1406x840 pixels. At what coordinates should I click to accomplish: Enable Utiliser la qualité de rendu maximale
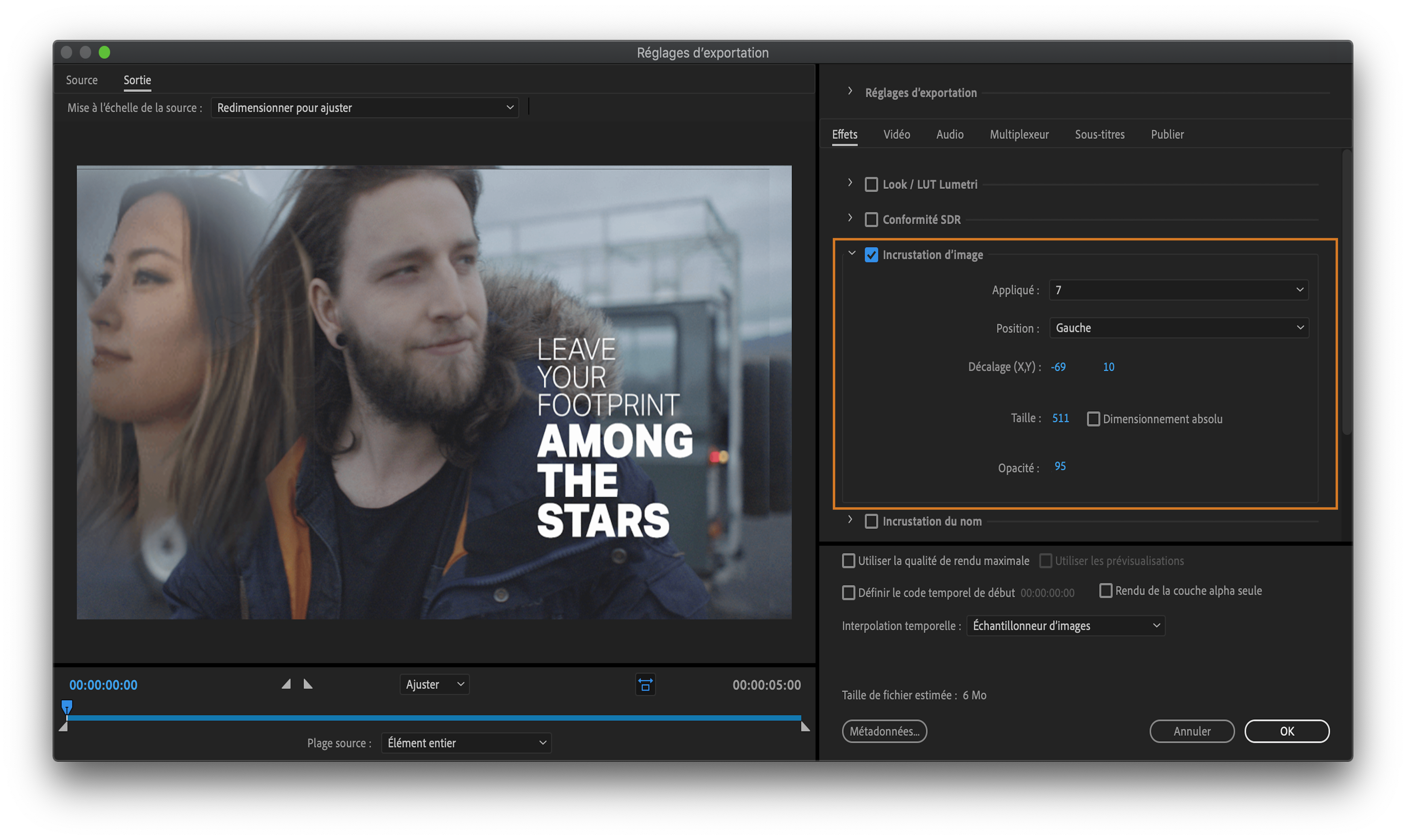(848, 561)
